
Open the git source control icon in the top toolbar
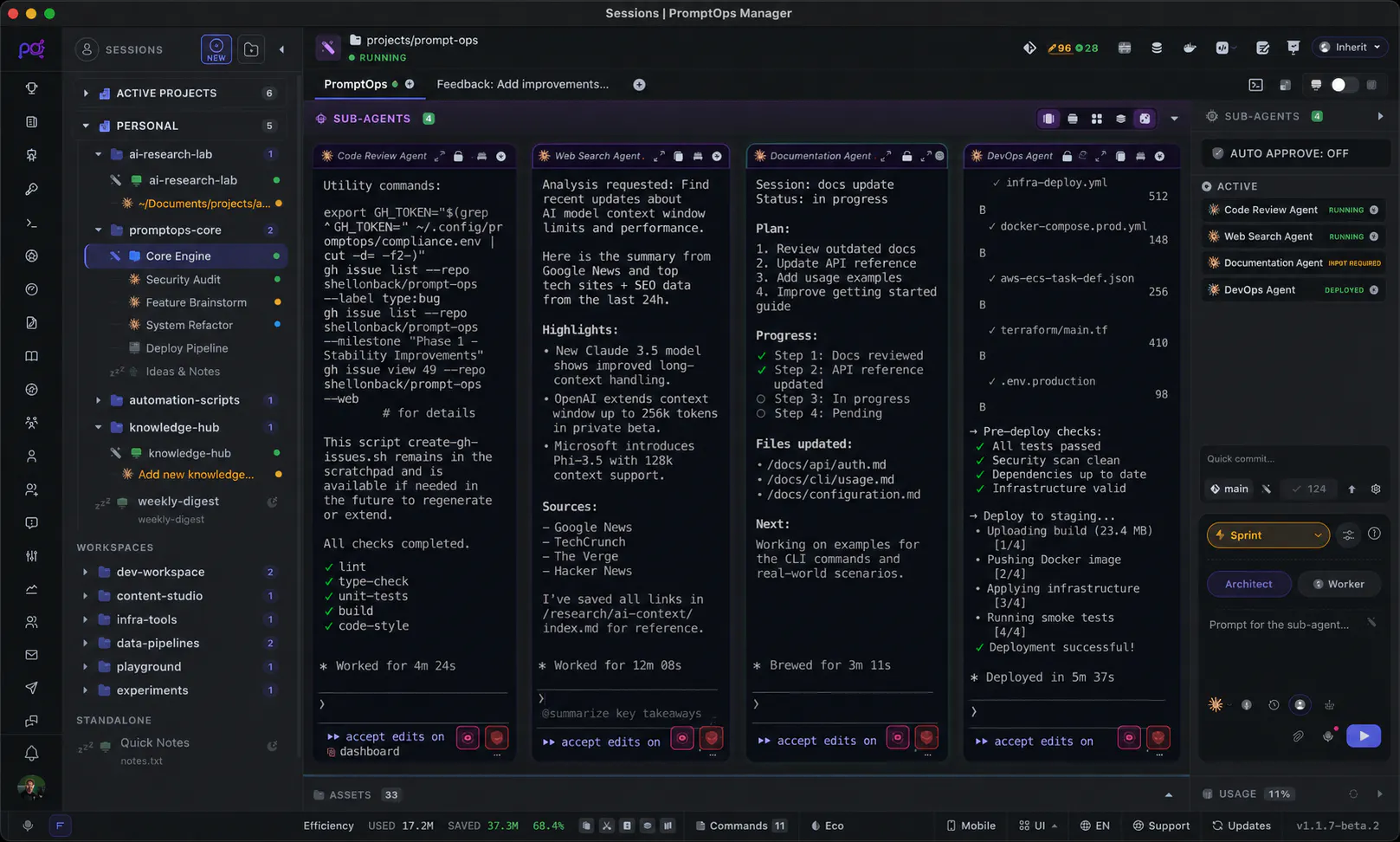[x=1029, y=48]
